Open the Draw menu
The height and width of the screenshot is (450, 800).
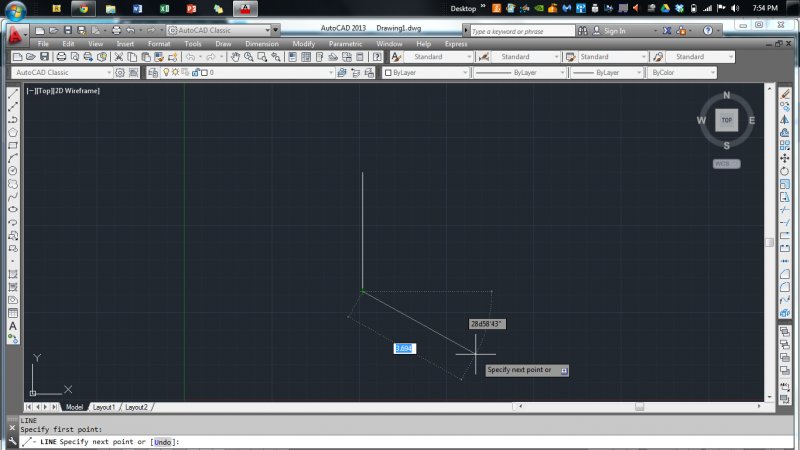tap(223, 44)
